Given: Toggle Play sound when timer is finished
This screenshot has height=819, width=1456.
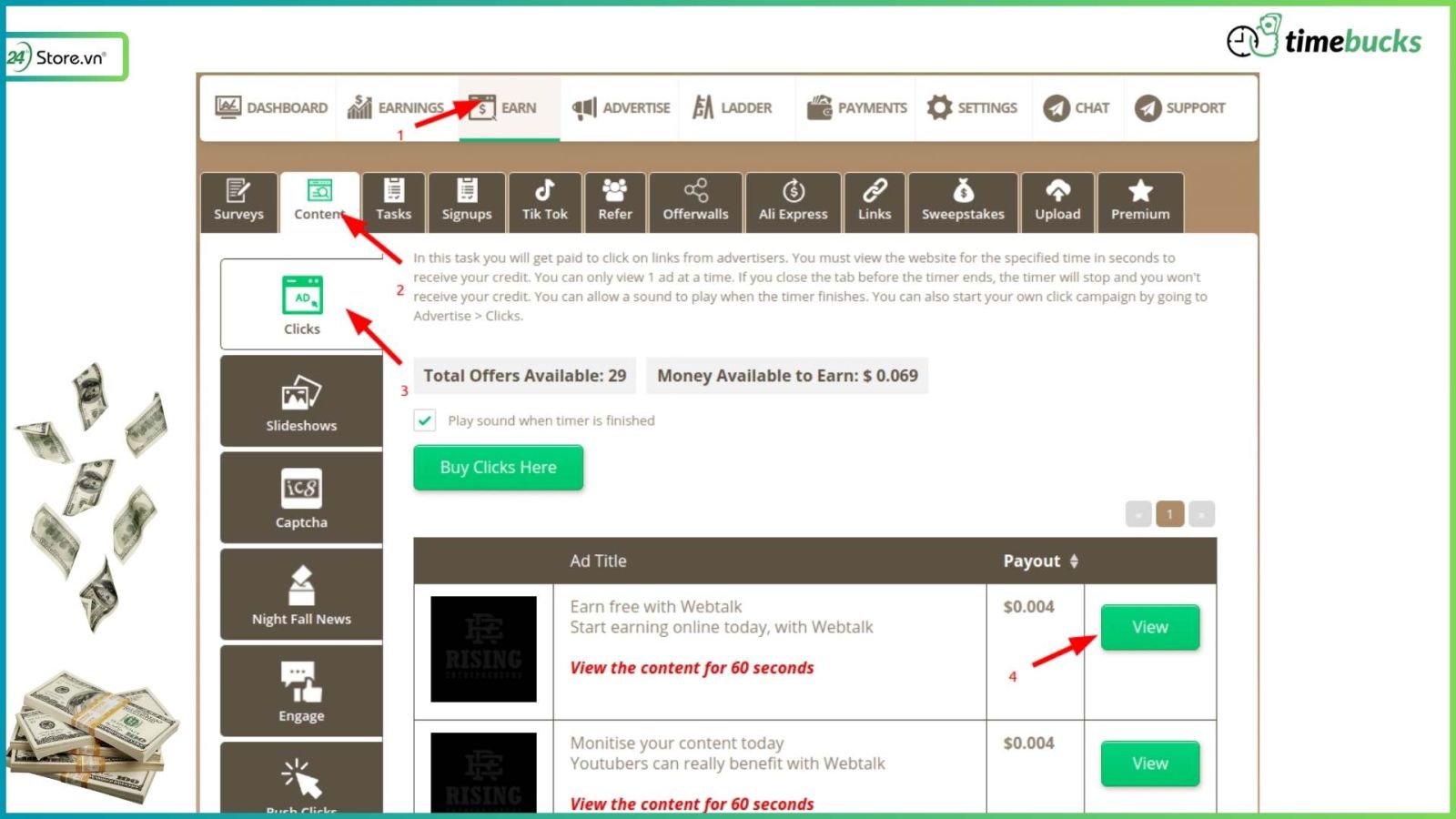Looking at the screenshot, I should click(424, 420).
